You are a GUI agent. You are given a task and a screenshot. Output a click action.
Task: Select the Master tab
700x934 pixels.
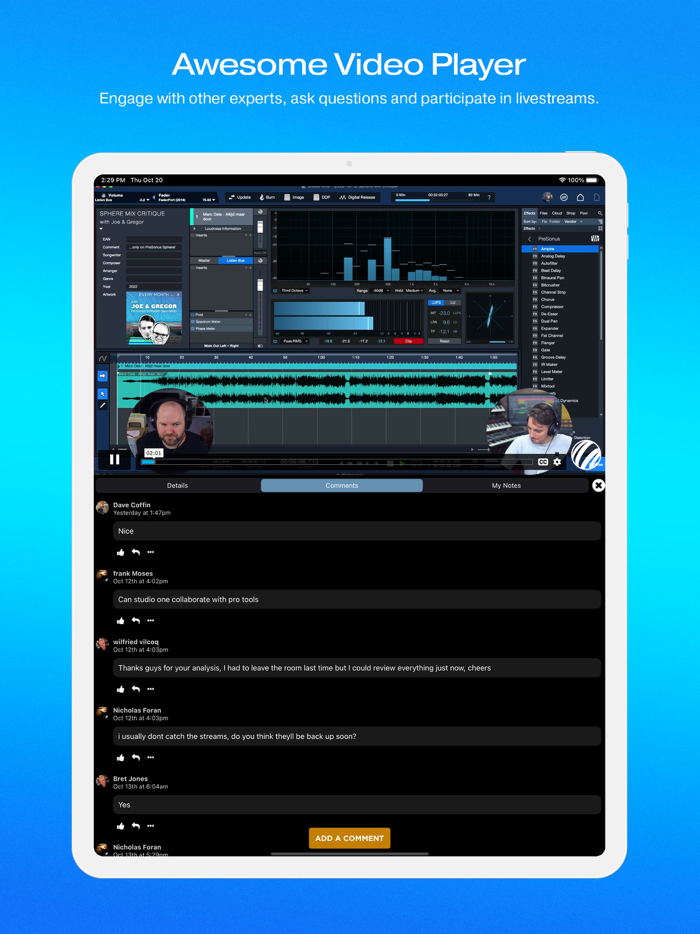click(204, 260)
